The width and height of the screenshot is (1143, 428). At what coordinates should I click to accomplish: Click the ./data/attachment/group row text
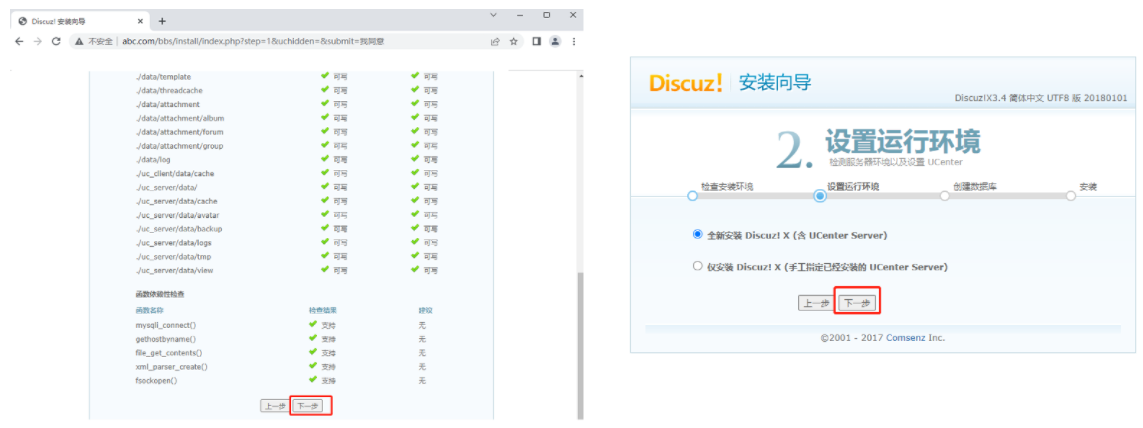coord(179,146)
